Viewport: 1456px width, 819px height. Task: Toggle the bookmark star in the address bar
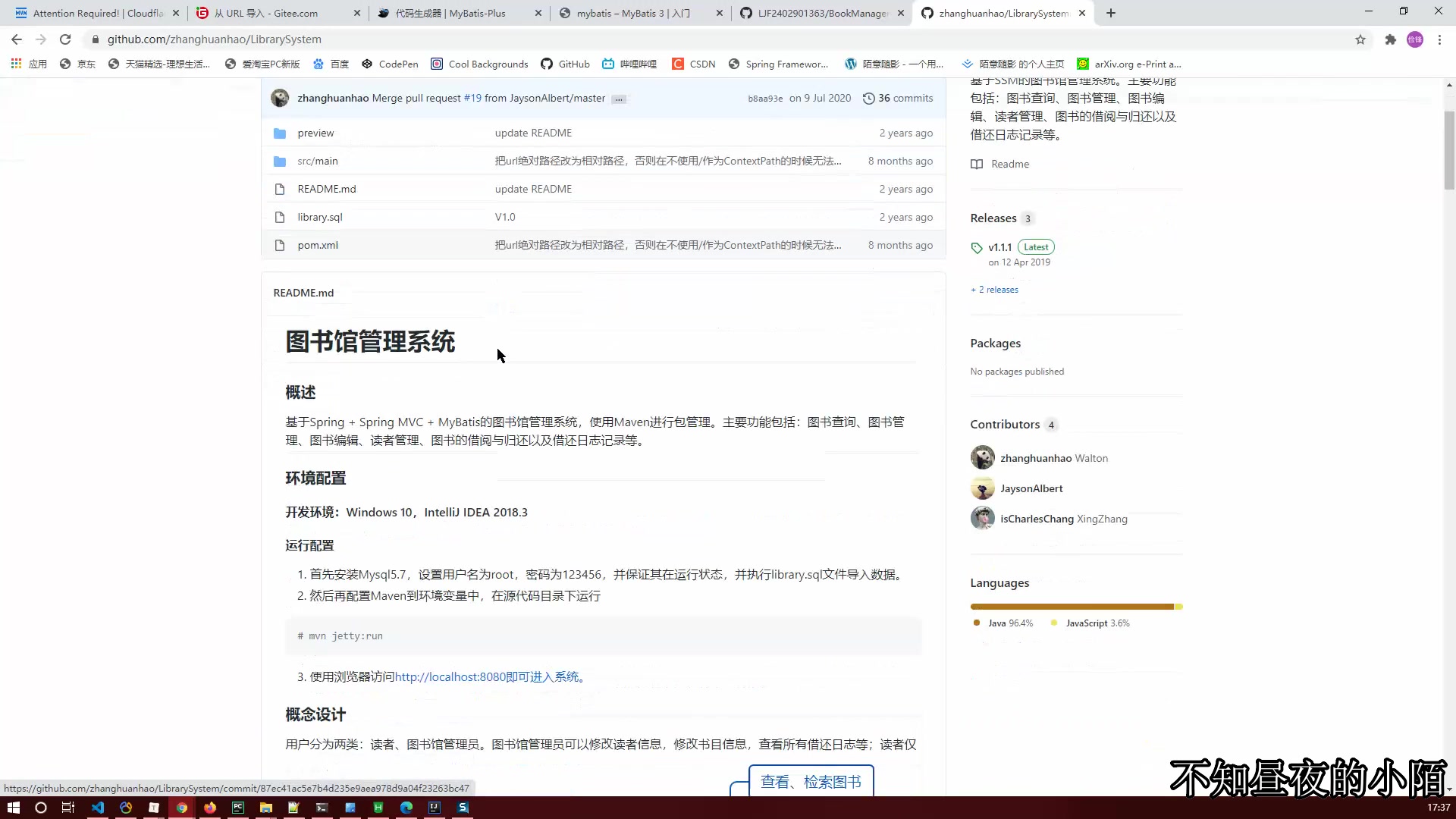pos(1360,39)
